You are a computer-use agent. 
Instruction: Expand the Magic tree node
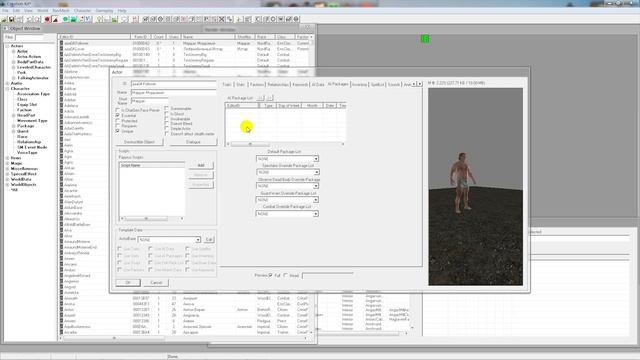click(x=7, y=163)
